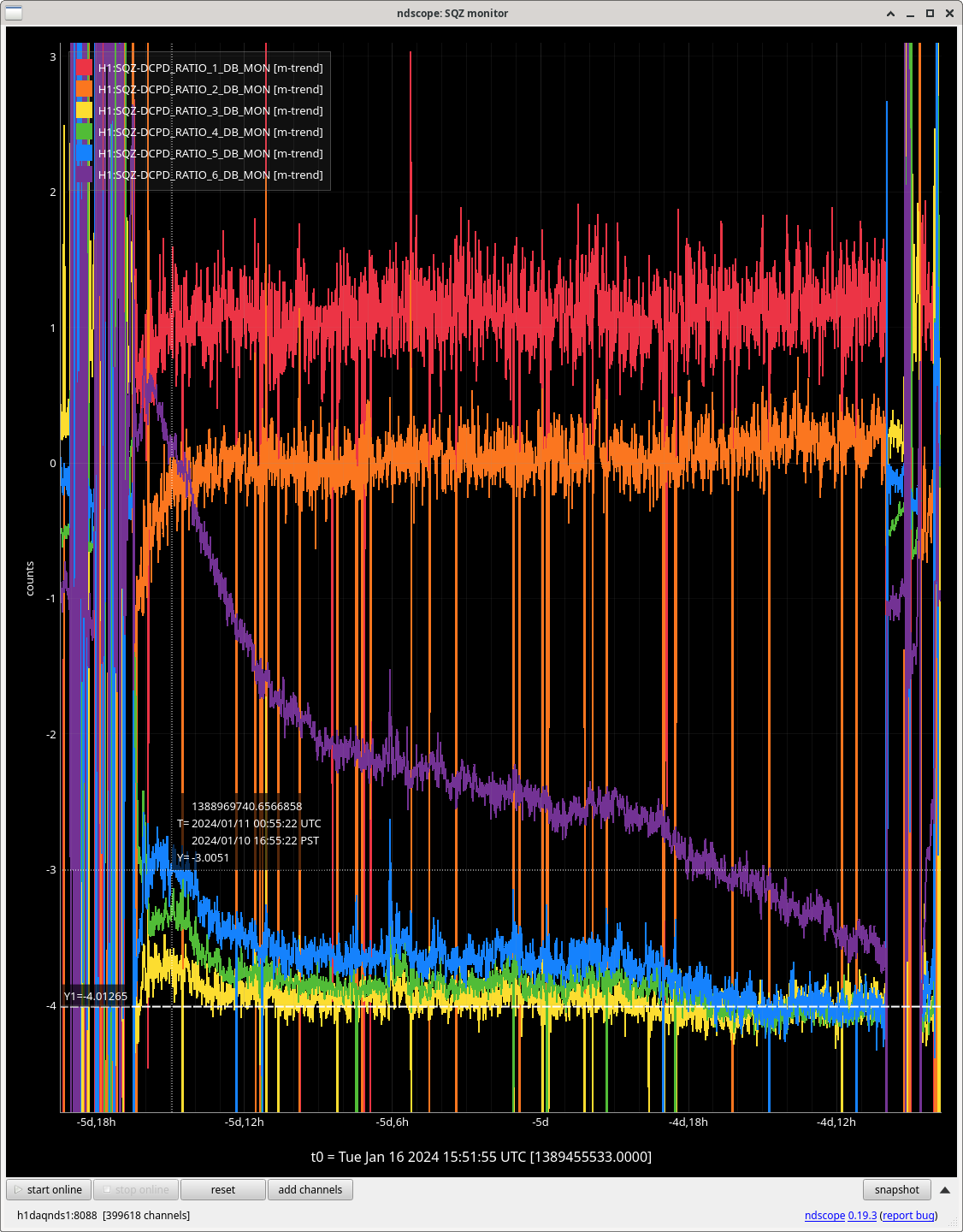Screen dimensions: 963x1232
Task: Click the -4d,18h x-axis tick label
Action: 688,1122
